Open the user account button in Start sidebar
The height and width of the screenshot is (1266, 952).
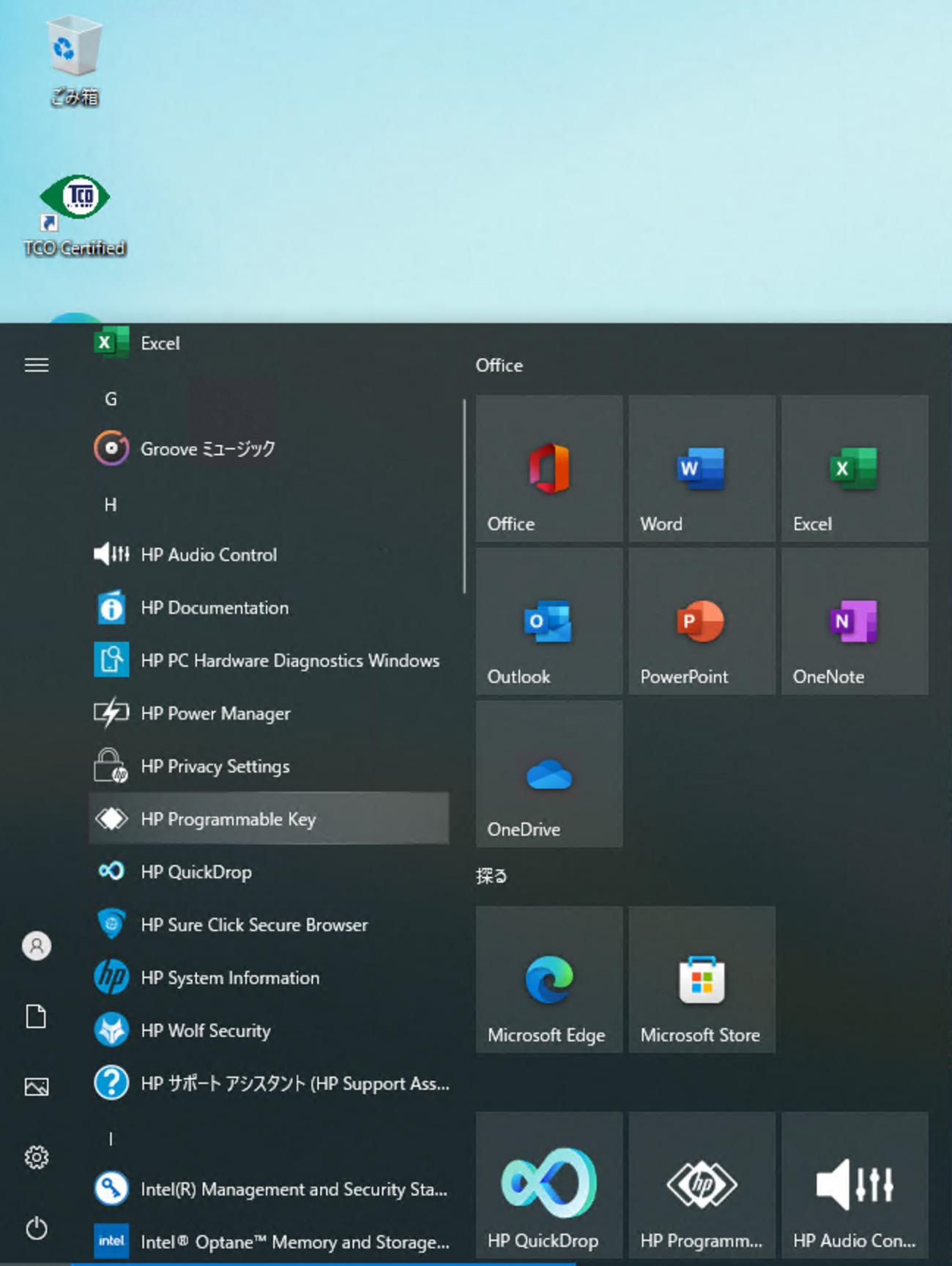pyautogui.click(x=37, y=946)
